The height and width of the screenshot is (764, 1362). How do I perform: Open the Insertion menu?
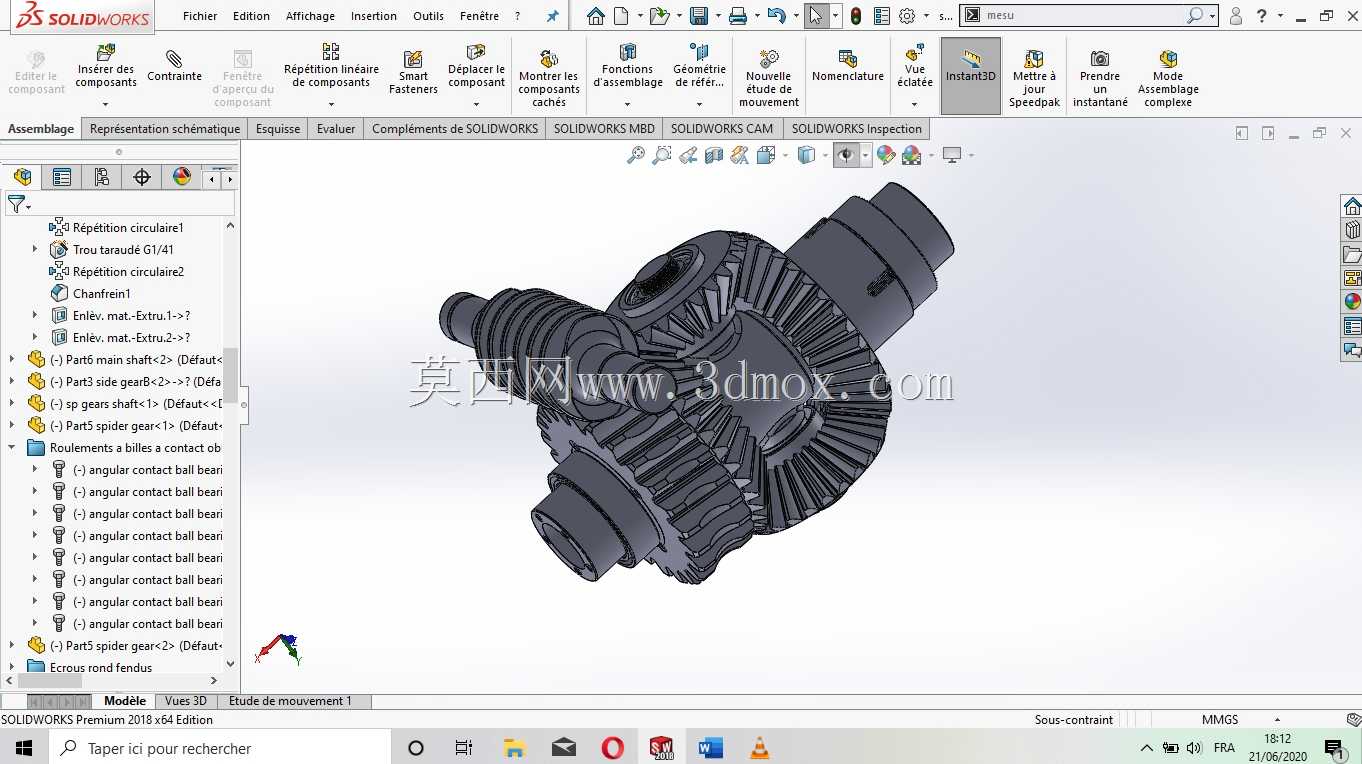pyautogui.click(x=373, y=16)
